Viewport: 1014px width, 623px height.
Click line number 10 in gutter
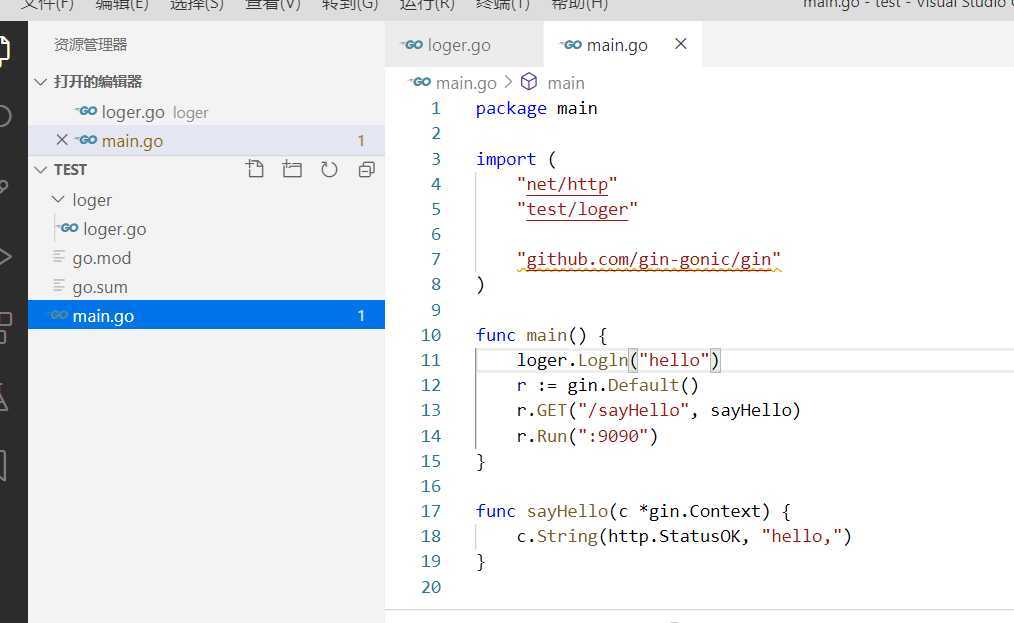tap(431, 335)
